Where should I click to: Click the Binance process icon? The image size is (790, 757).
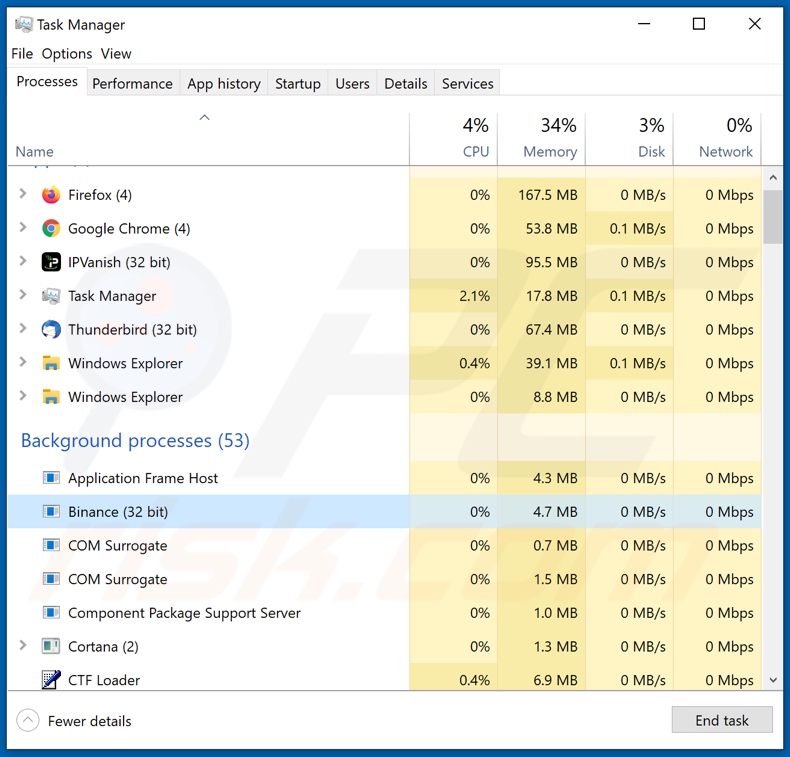point(51,512)
